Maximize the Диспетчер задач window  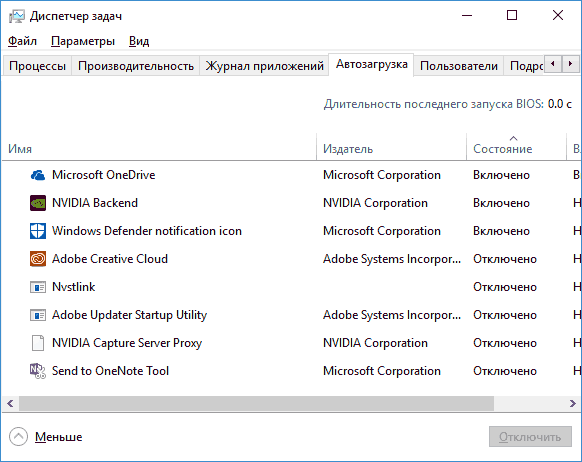click(512, 15)
